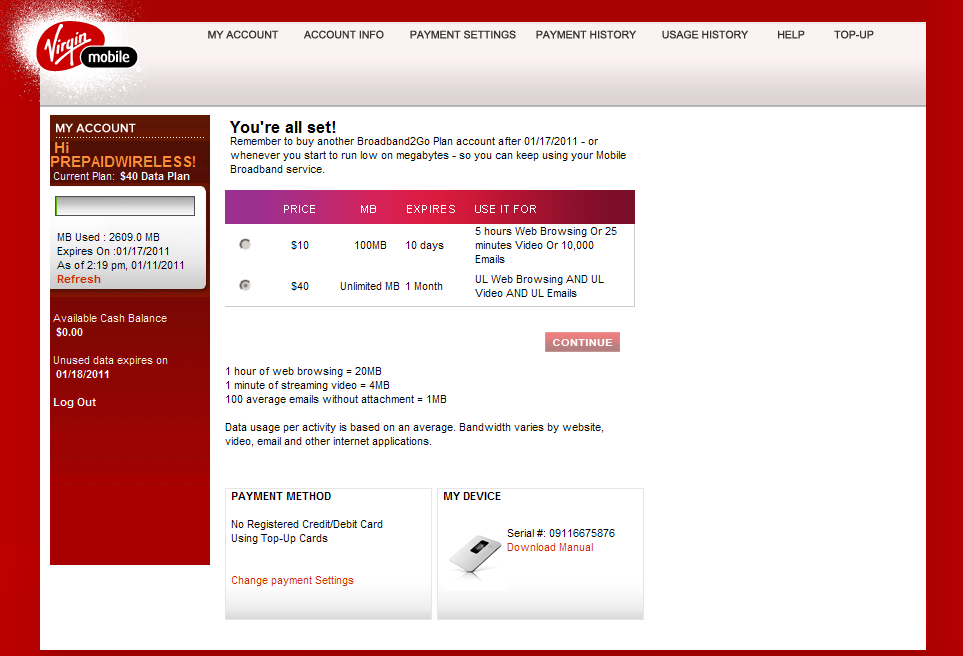Click the CONTINUE button
The image size is (963, 656).
(582, 342)
